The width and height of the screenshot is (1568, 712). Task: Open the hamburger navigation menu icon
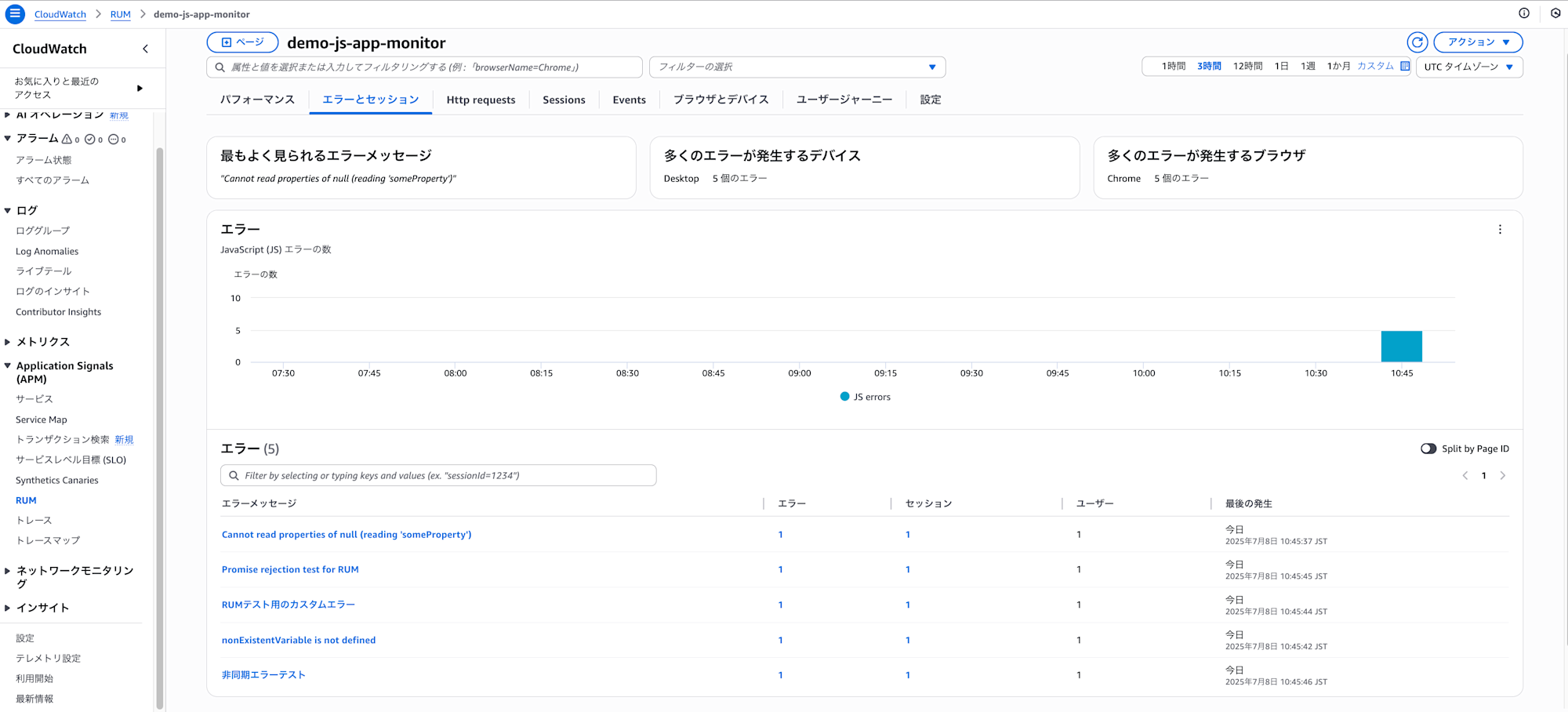15,14
